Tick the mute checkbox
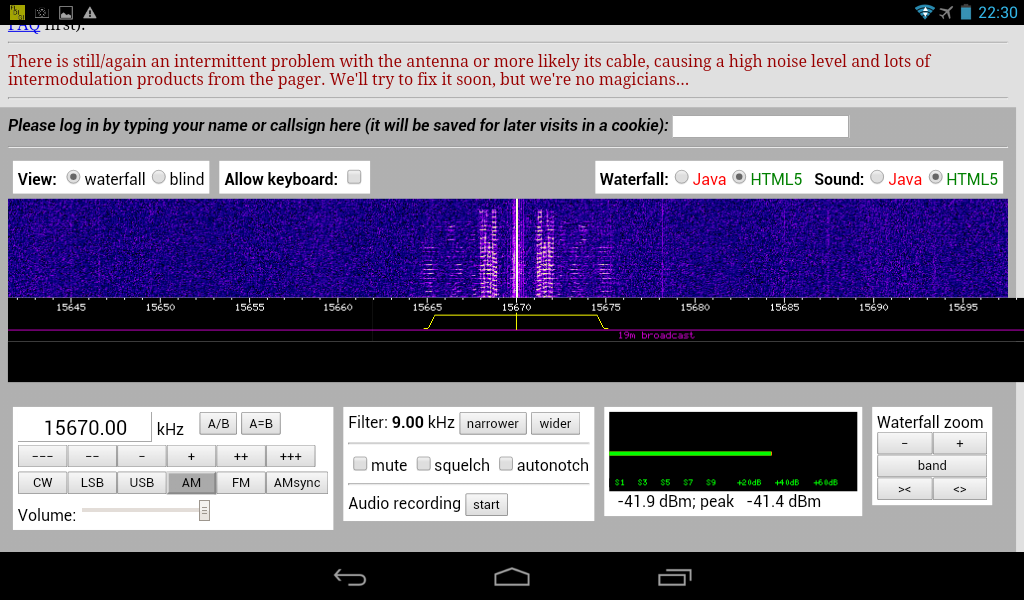The image size is (1024, 600). 360,464
